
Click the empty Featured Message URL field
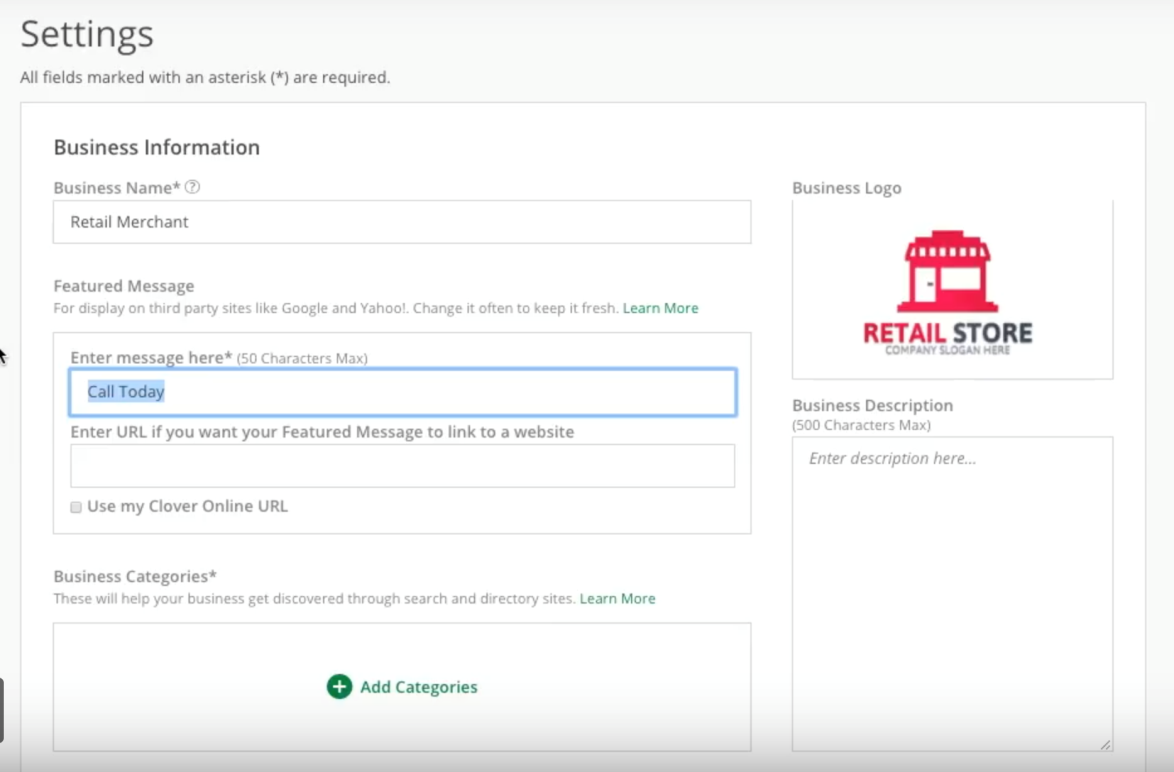tap(401, 466)
